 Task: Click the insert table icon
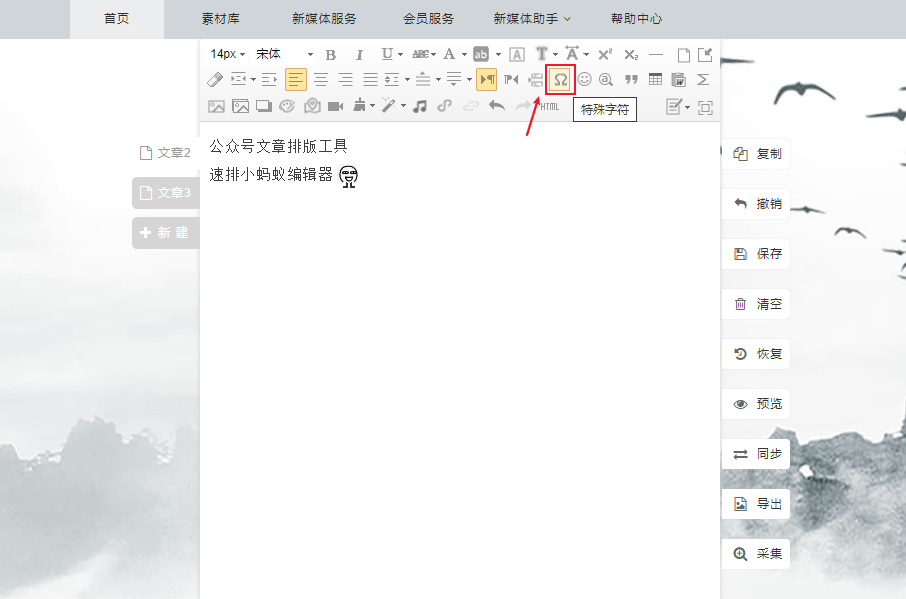click(655, 79)
